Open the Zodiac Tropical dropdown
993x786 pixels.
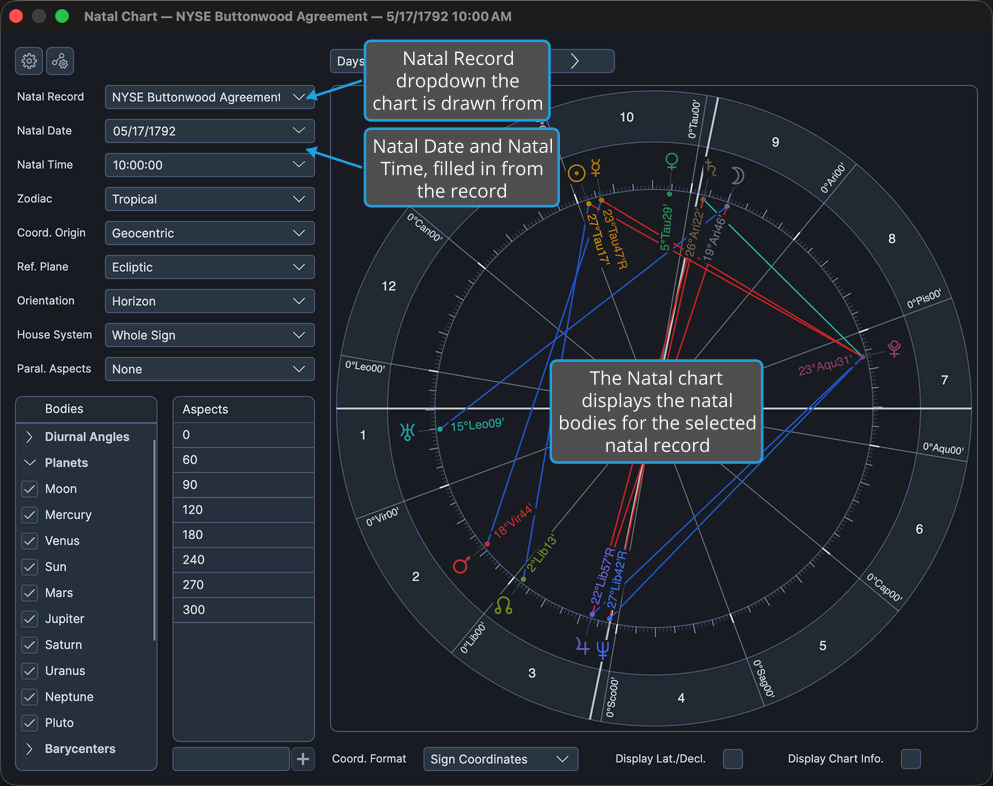[x=210, y=199]
